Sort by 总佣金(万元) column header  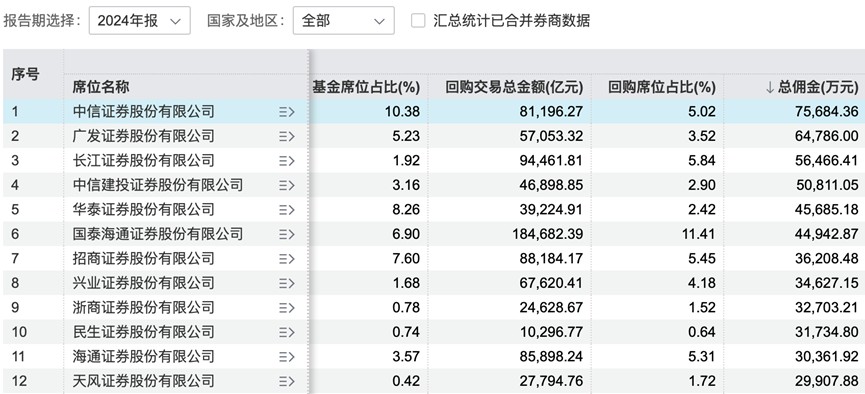pos(812,87)
